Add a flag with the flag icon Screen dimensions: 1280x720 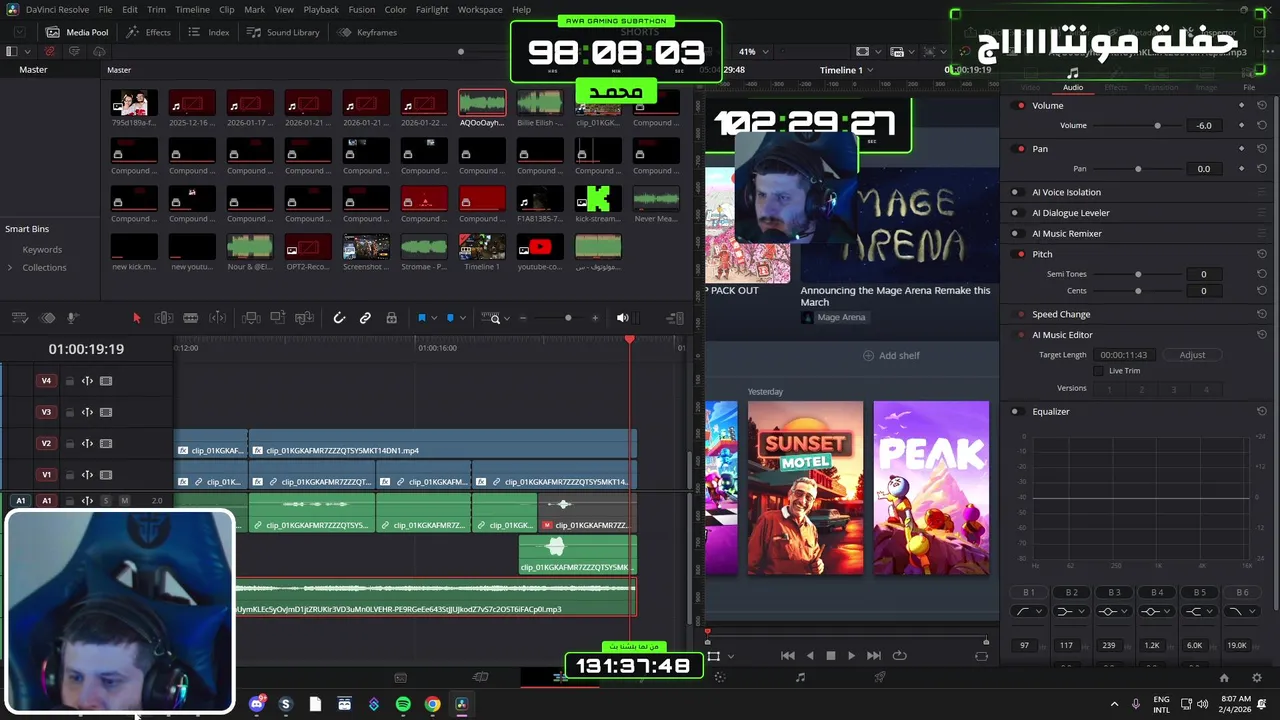tap(421, 318)
